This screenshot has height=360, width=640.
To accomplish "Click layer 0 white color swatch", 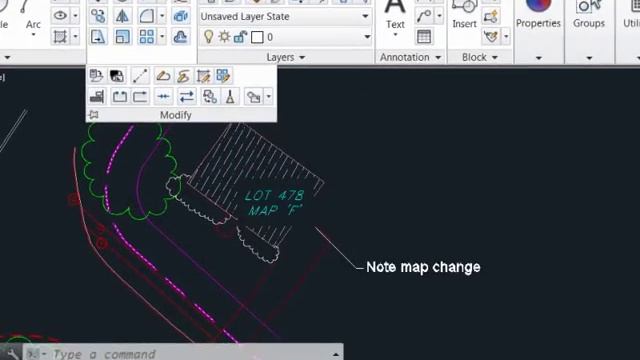I will pyautogui.click(x=257, y=37).
